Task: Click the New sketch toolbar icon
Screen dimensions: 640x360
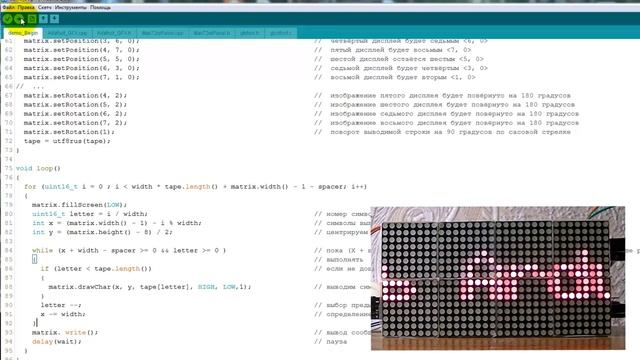Action: (x=32, y=19)
